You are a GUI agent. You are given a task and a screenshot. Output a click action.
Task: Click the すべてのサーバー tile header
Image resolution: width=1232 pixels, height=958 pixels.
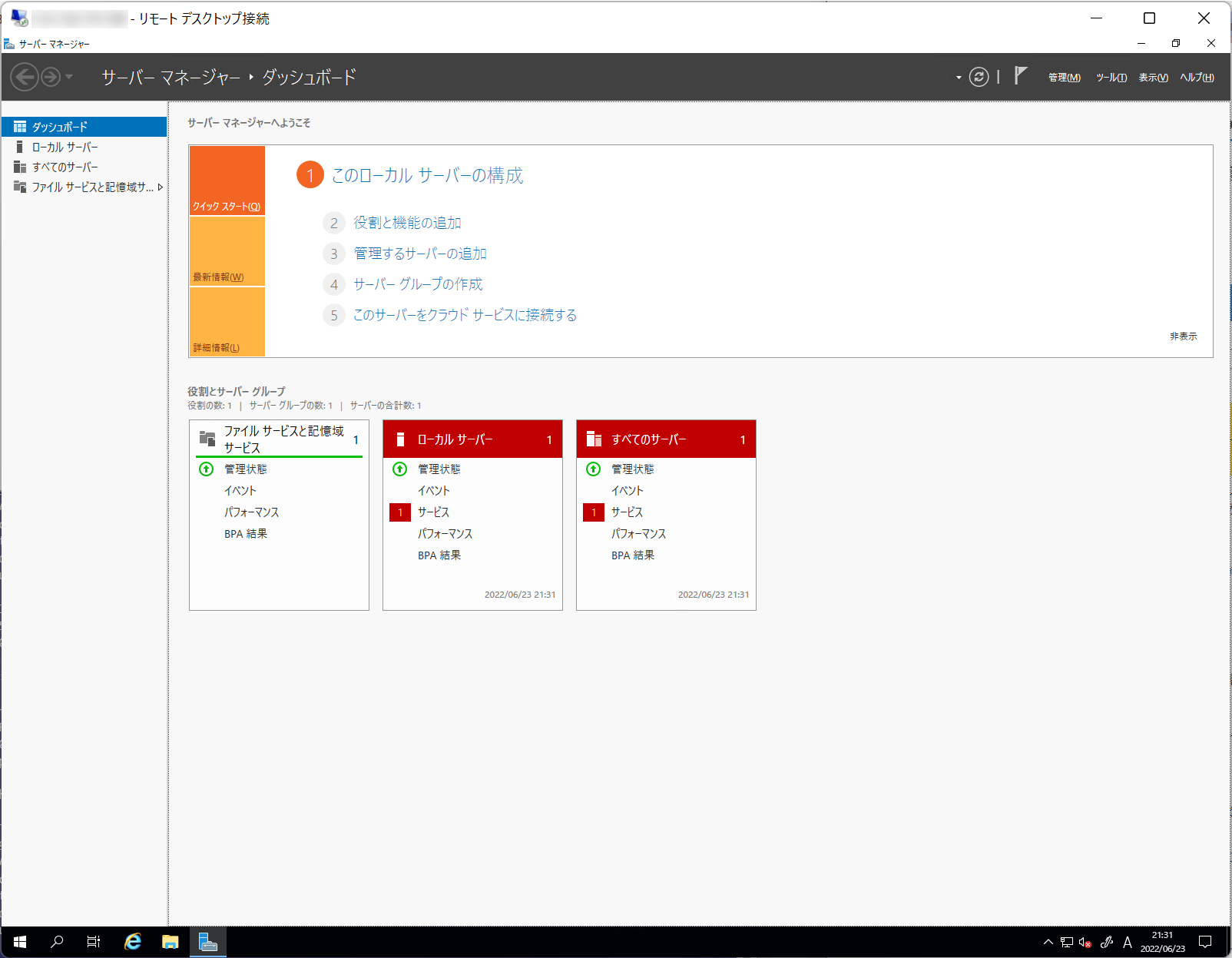click(666, 439)
